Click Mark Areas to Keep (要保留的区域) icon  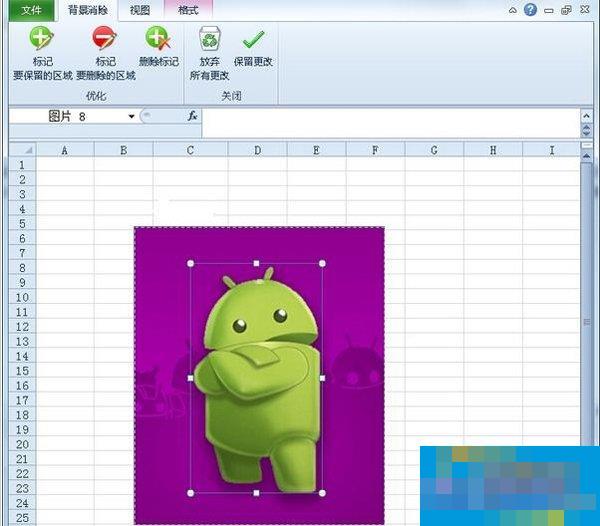(42, 38)
